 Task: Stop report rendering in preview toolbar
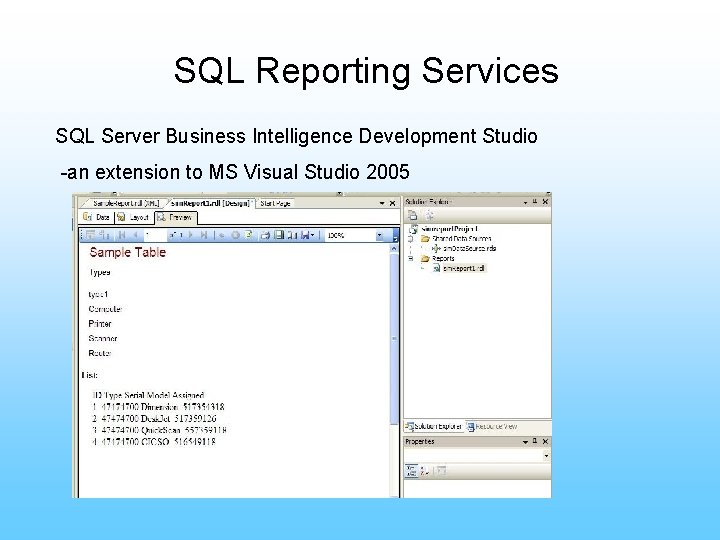coord(236,235)
